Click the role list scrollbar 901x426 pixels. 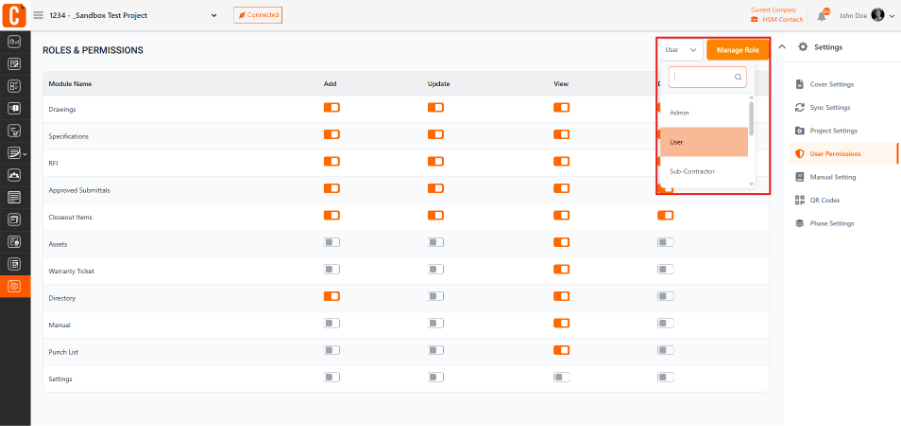(x=752, y=120)
